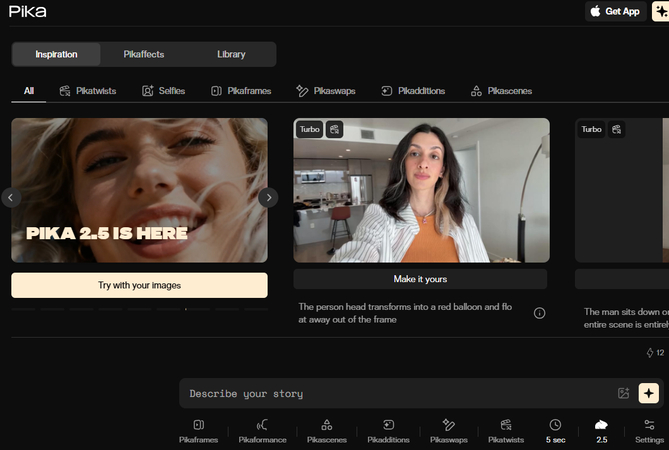Click Try with your images button
The width and height of the screenshot is (669, 450).
pyautogui.click(x=140, y=285)
